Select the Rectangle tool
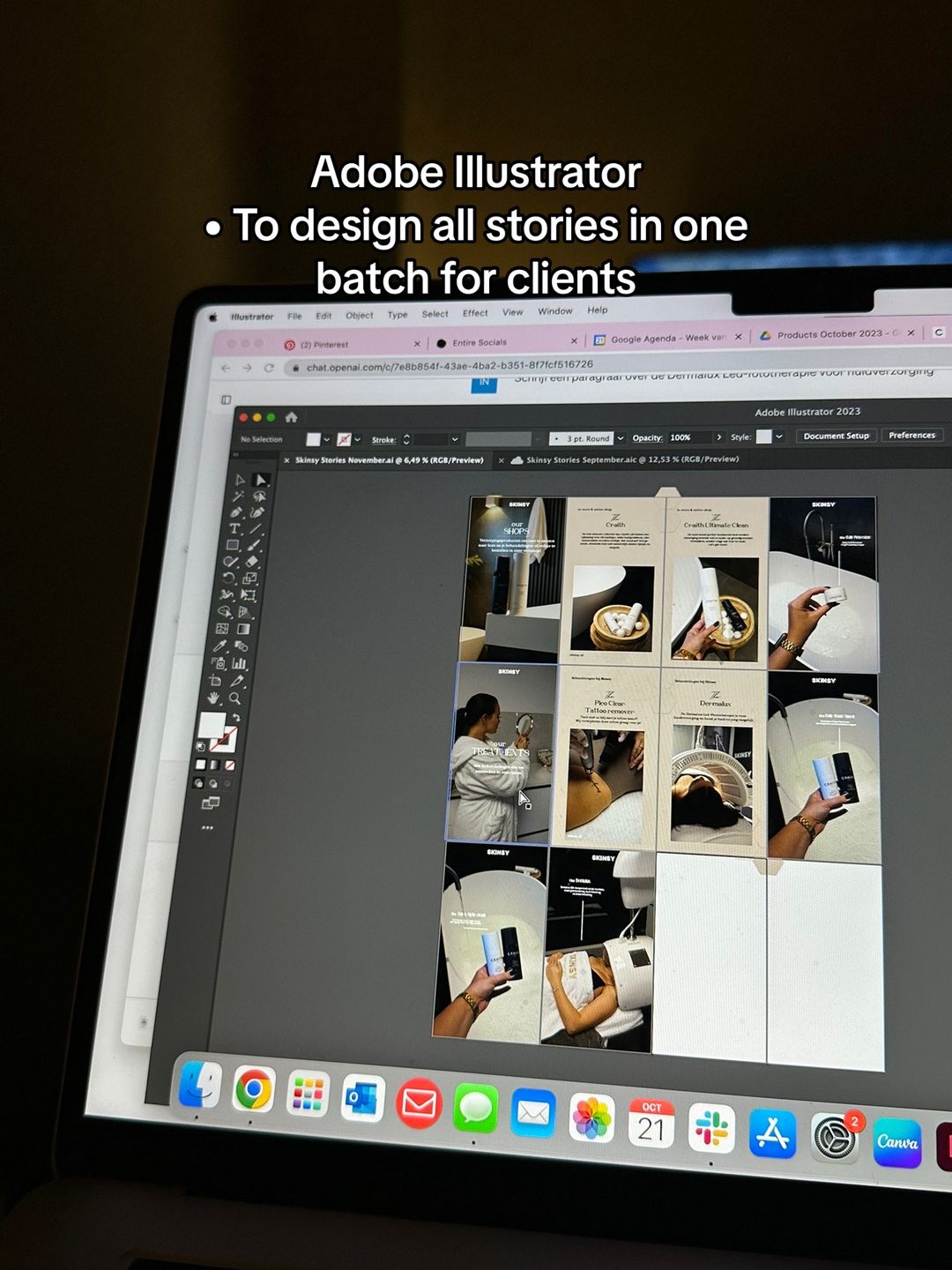 point(233,545)
